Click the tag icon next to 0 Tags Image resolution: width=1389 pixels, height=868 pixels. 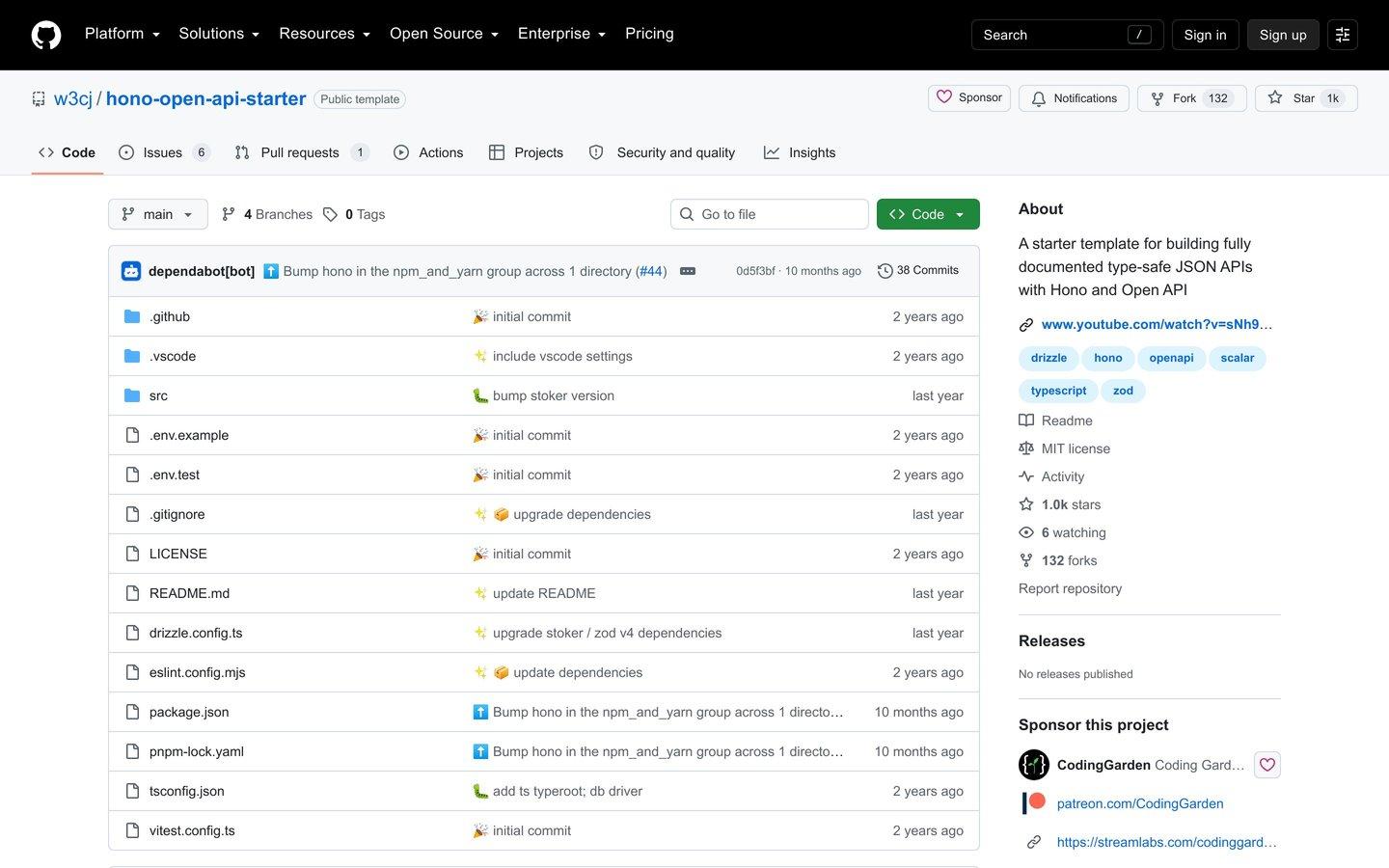(330, 214)
